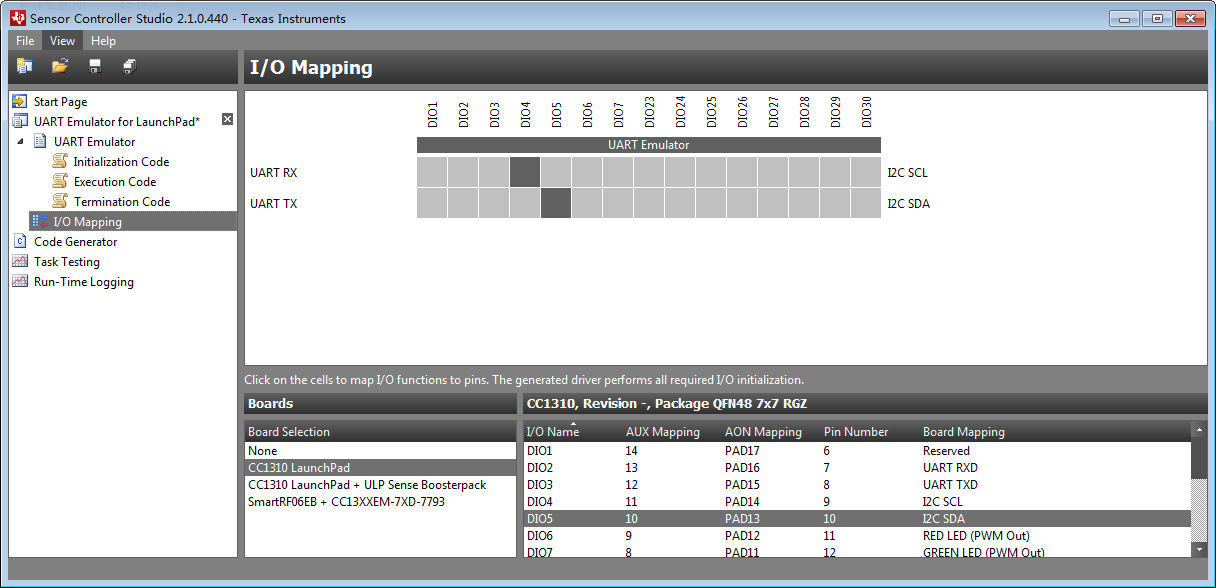Image resolution: width=1216 pixels, height=588 pixels.
Task: Click the UART RX row label
Action: click(x=273, y=173)
